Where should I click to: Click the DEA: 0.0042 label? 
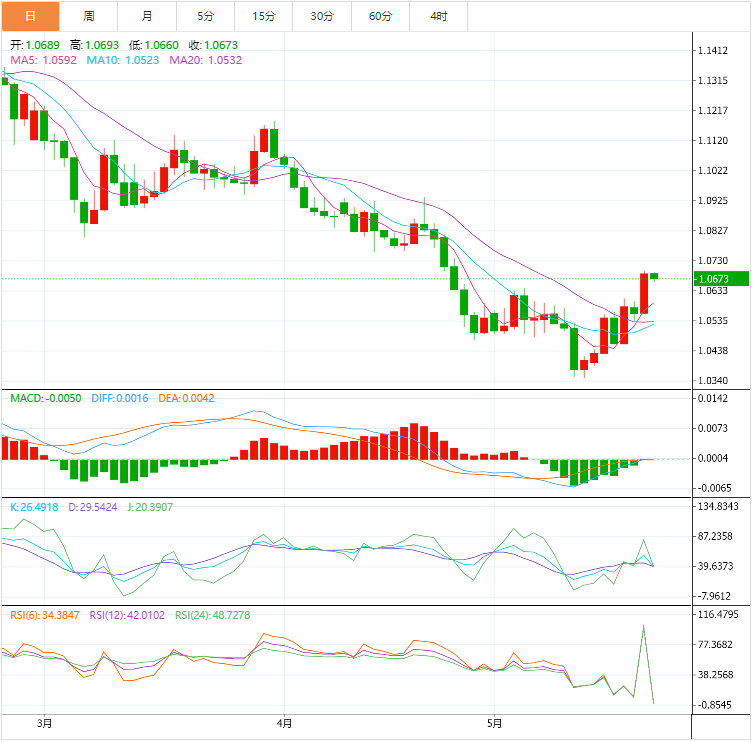pyautogui.click(x=186, y=398)
